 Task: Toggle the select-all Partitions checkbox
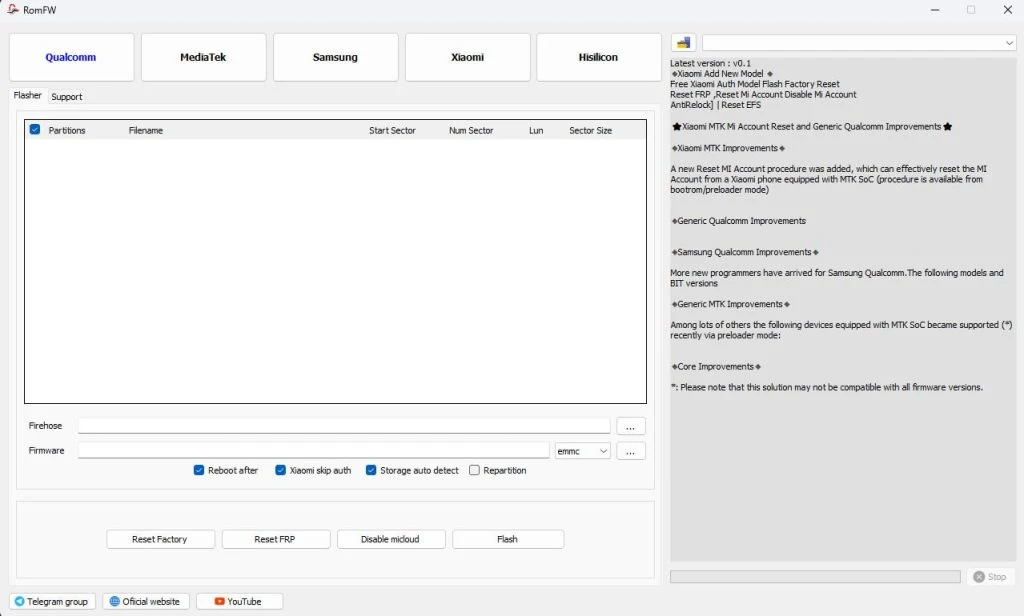(x=35, y=129)
